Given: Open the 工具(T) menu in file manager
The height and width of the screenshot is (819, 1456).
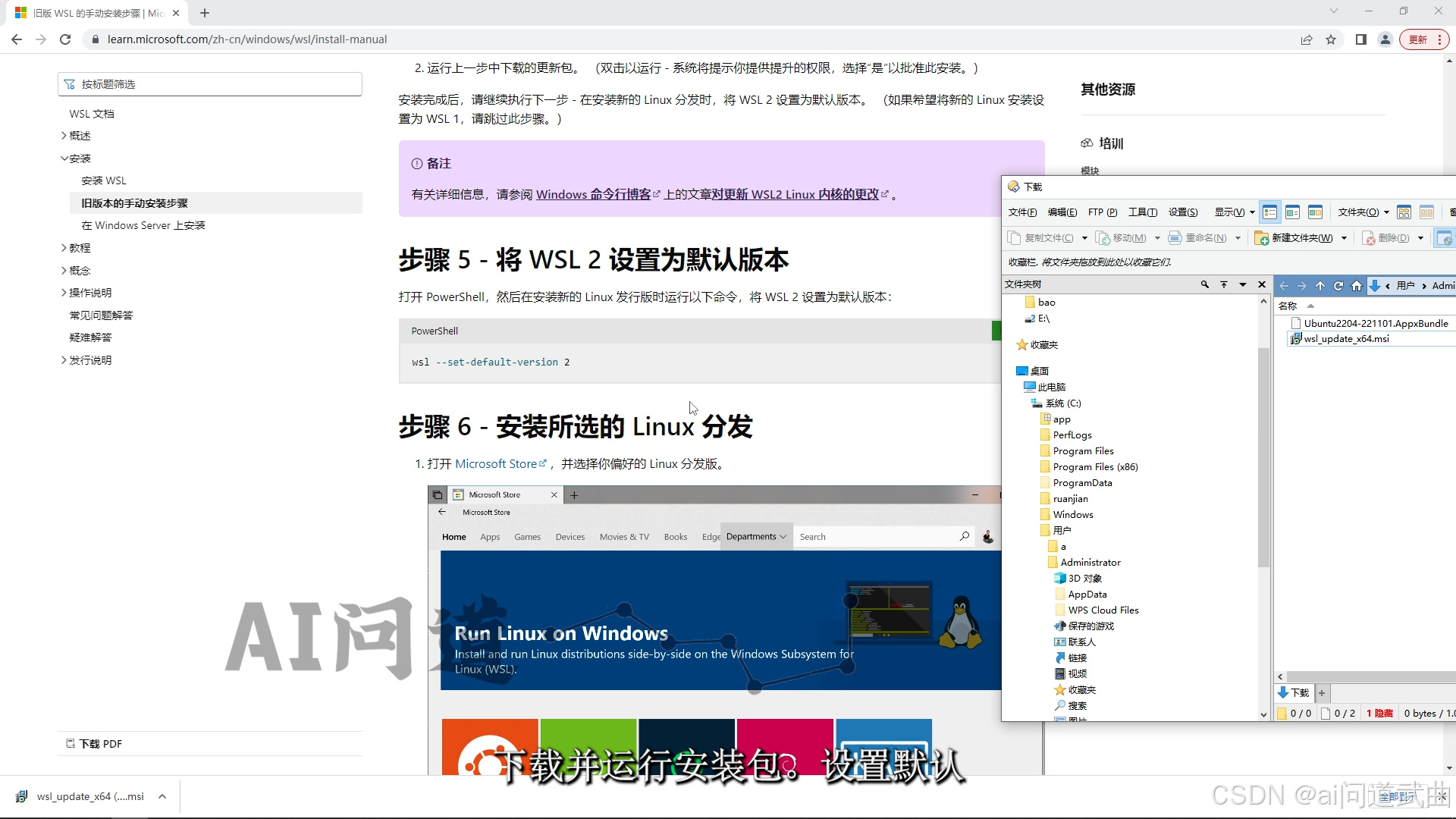Looking at the screenshot, I should 1142,212.
